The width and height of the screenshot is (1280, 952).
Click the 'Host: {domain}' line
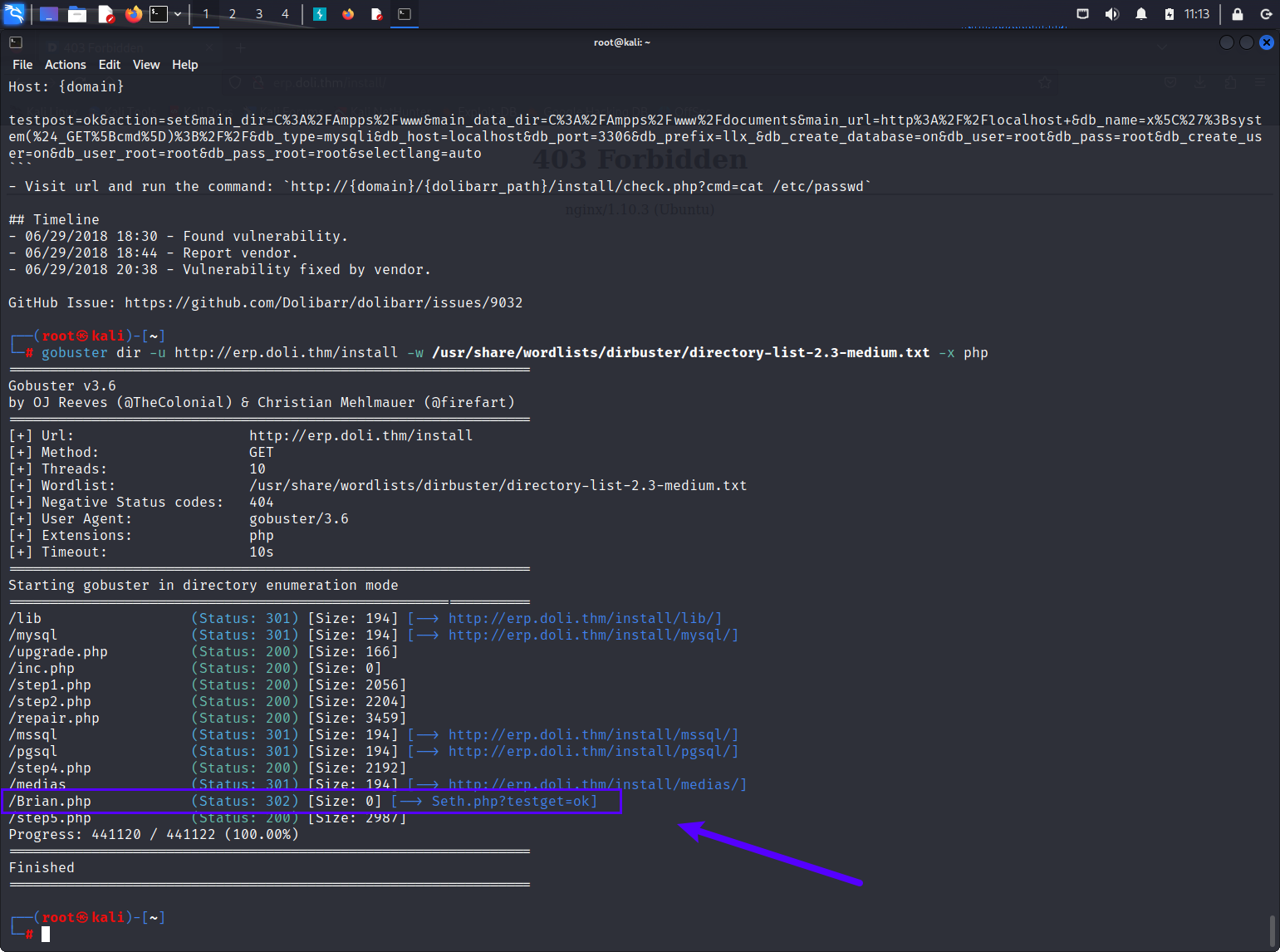(66, 86)
